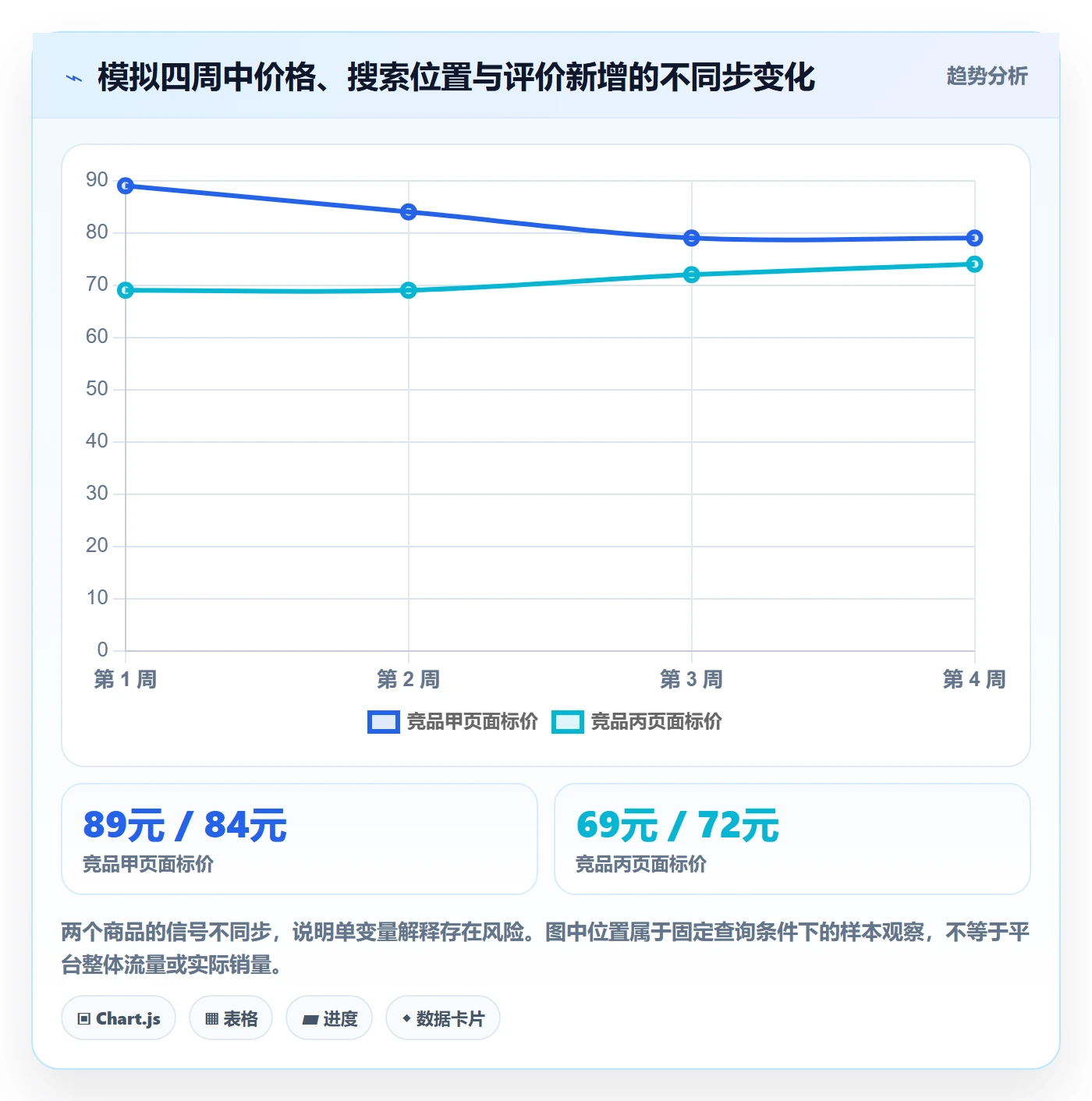Click the 0 label on the y-axis
1092x1101 pixels.
[102, 650]
